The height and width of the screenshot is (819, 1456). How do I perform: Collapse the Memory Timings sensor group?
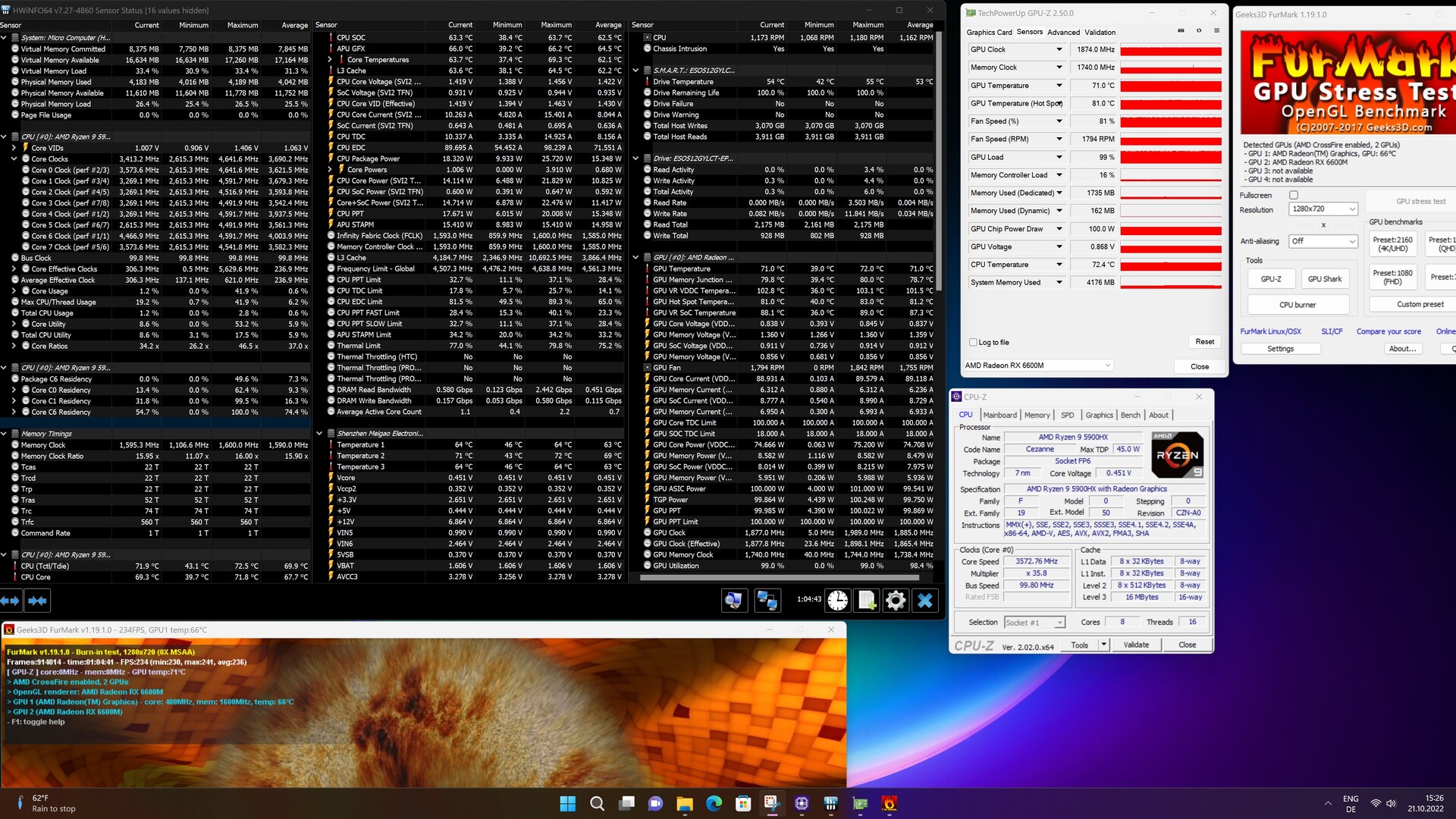(5, 434)
